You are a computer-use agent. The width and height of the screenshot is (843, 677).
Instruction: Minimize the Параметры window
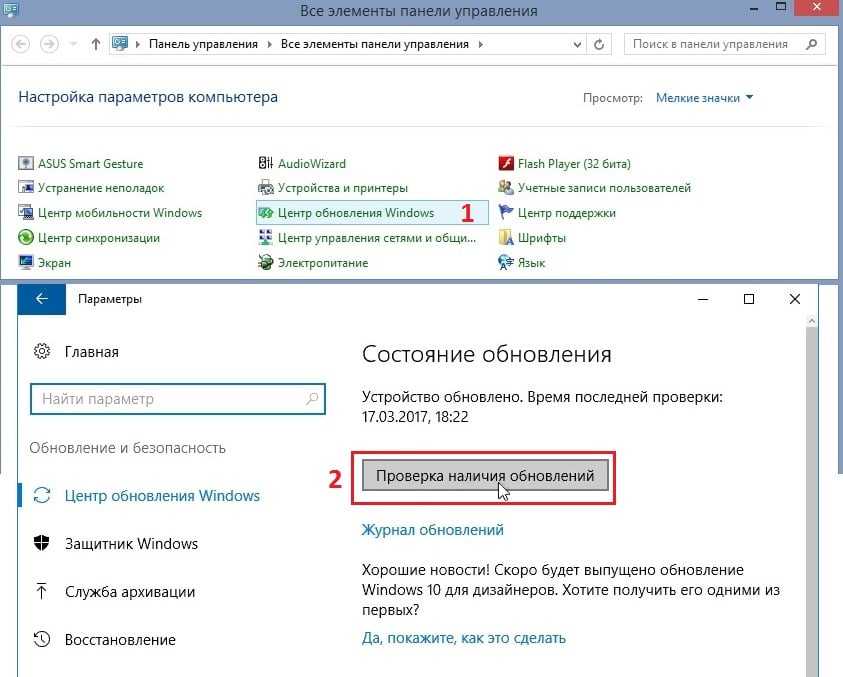[703, 299]
